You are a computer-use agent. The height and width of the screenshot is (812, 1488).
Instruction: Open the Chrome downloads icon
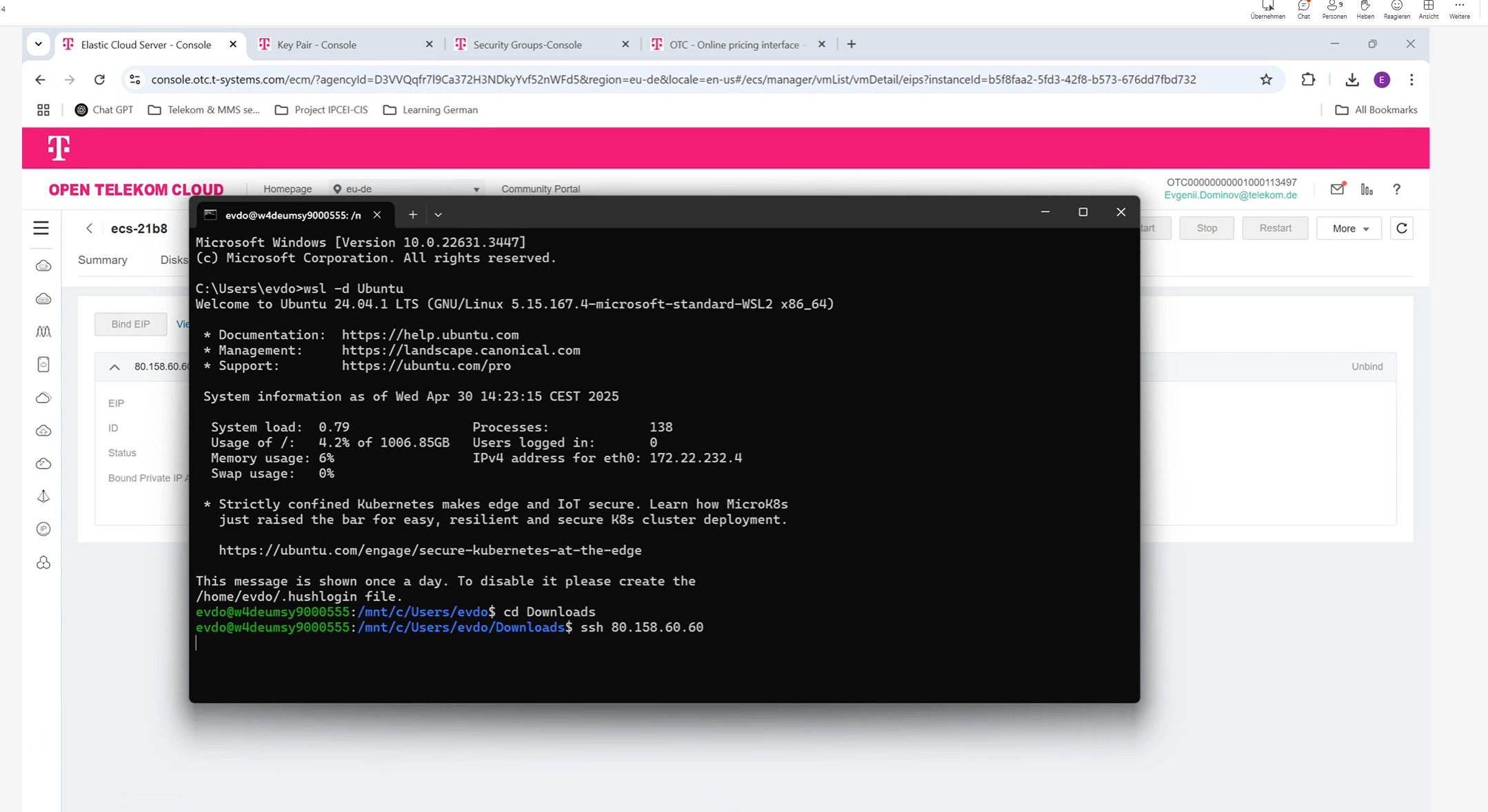[x=1351, y=80]
